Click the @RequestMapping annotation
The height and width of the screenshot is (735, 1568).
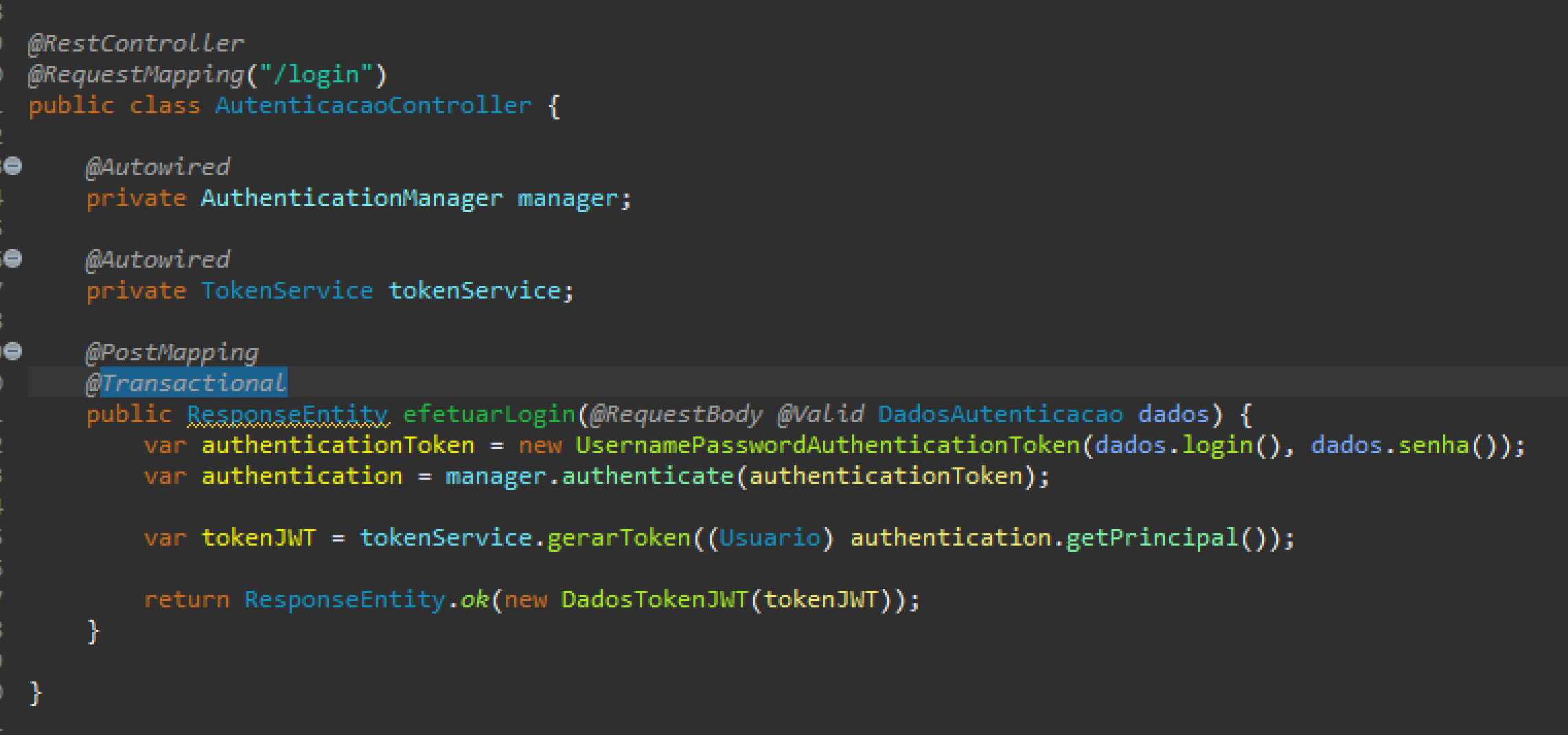click(x=136, y=75)
